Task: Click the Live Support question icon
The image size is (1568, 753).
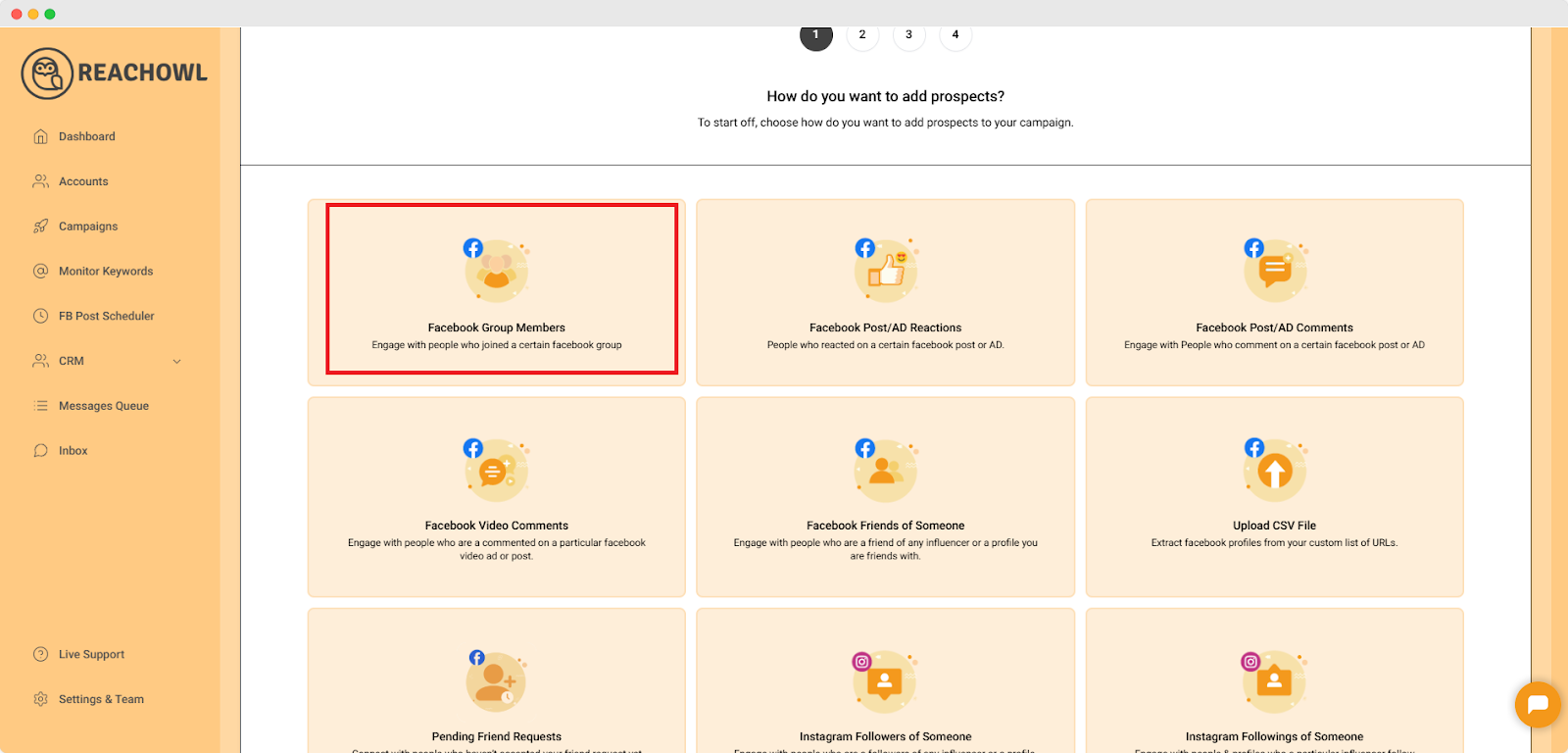Action: click(40, 654)
